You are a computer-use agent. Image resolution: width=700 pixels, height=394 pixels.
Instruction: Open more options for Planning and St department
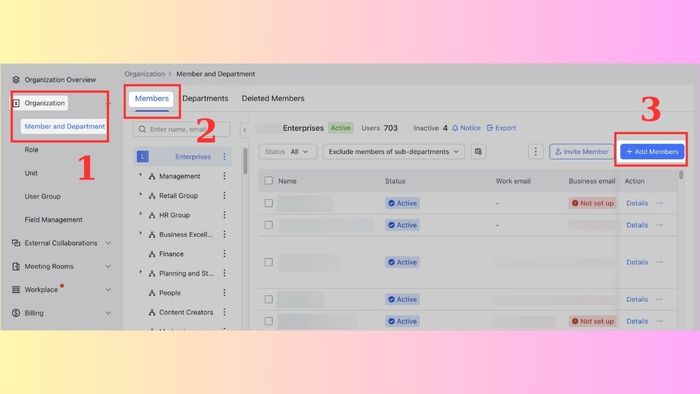click(225, 273)
